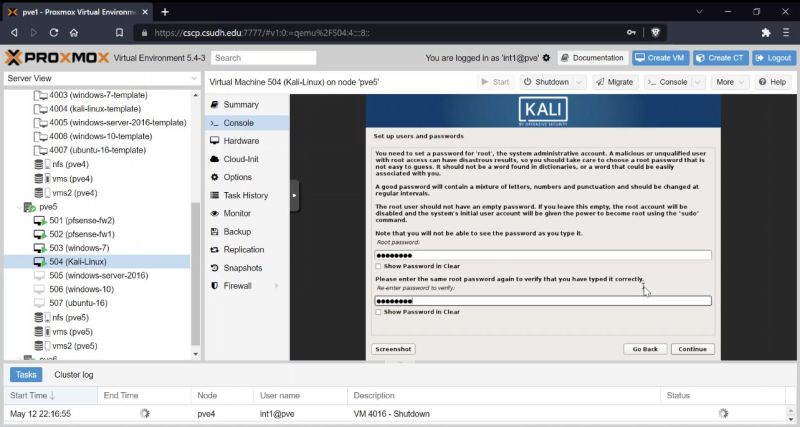This screenshot has width=800, height=427.
Task: Switch to the Cluster log tab
Action: pyautogui.click(x=73, y=374)
